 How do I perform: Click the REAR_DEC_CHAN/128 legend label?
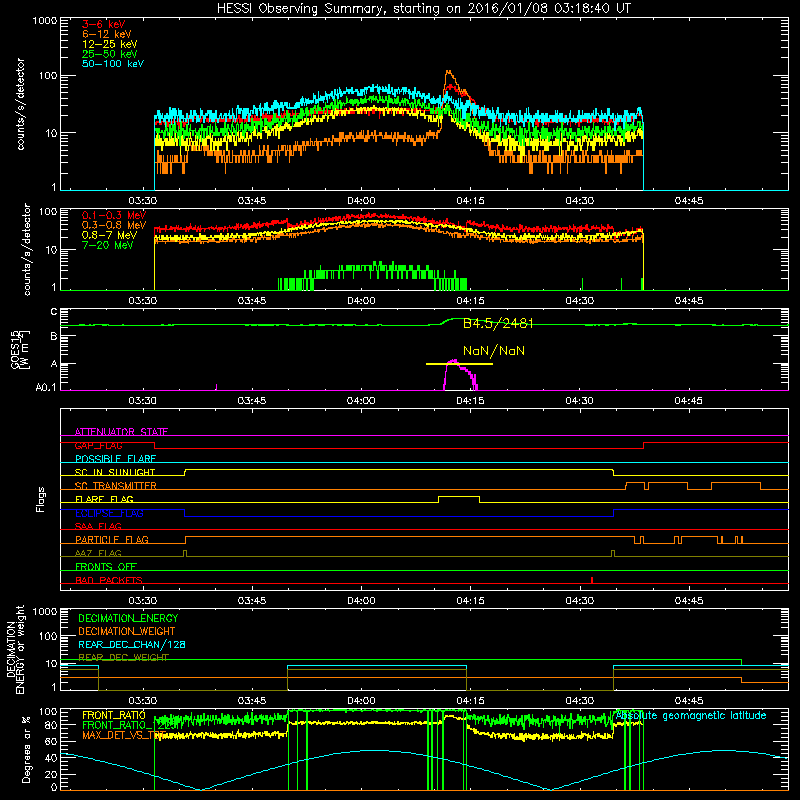point(132,645)
